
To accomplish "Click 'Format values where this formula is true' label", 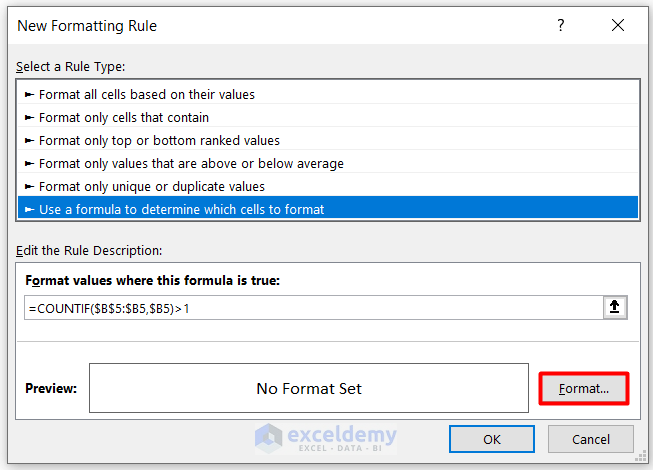I will point(152,281).
